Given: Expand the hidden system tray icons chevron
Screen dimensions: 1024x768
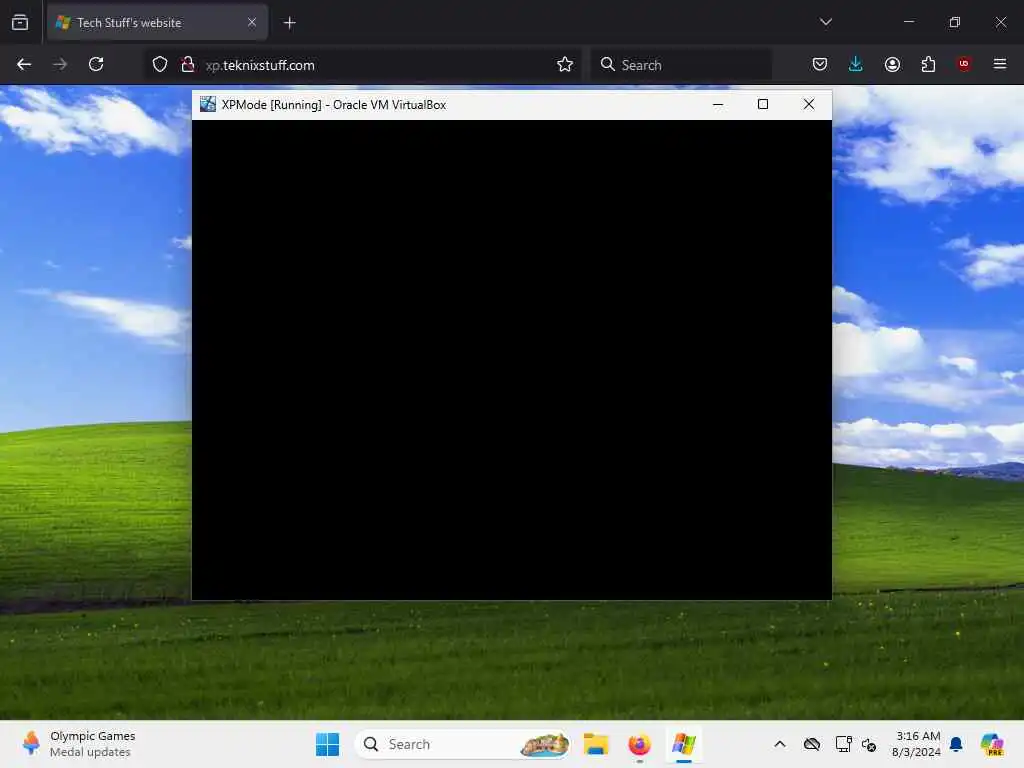Looking at the screenshot, I should click(780, 744).
